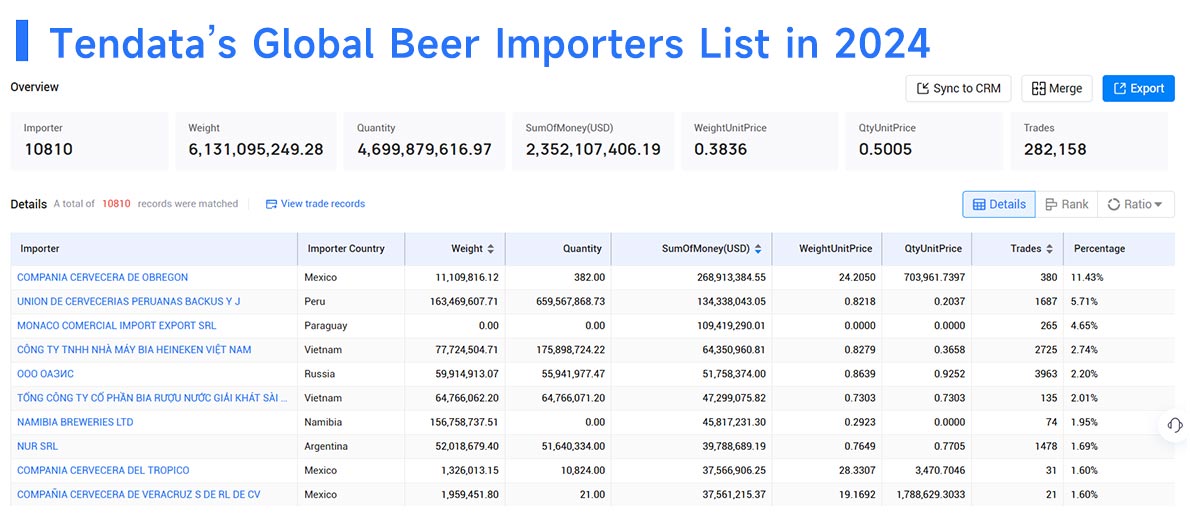
Task: Open CÔNG TY TNHH NHÀ MÁY BIA HEINEKEN VIỆT NAM
Action: [x=134, y=350]
